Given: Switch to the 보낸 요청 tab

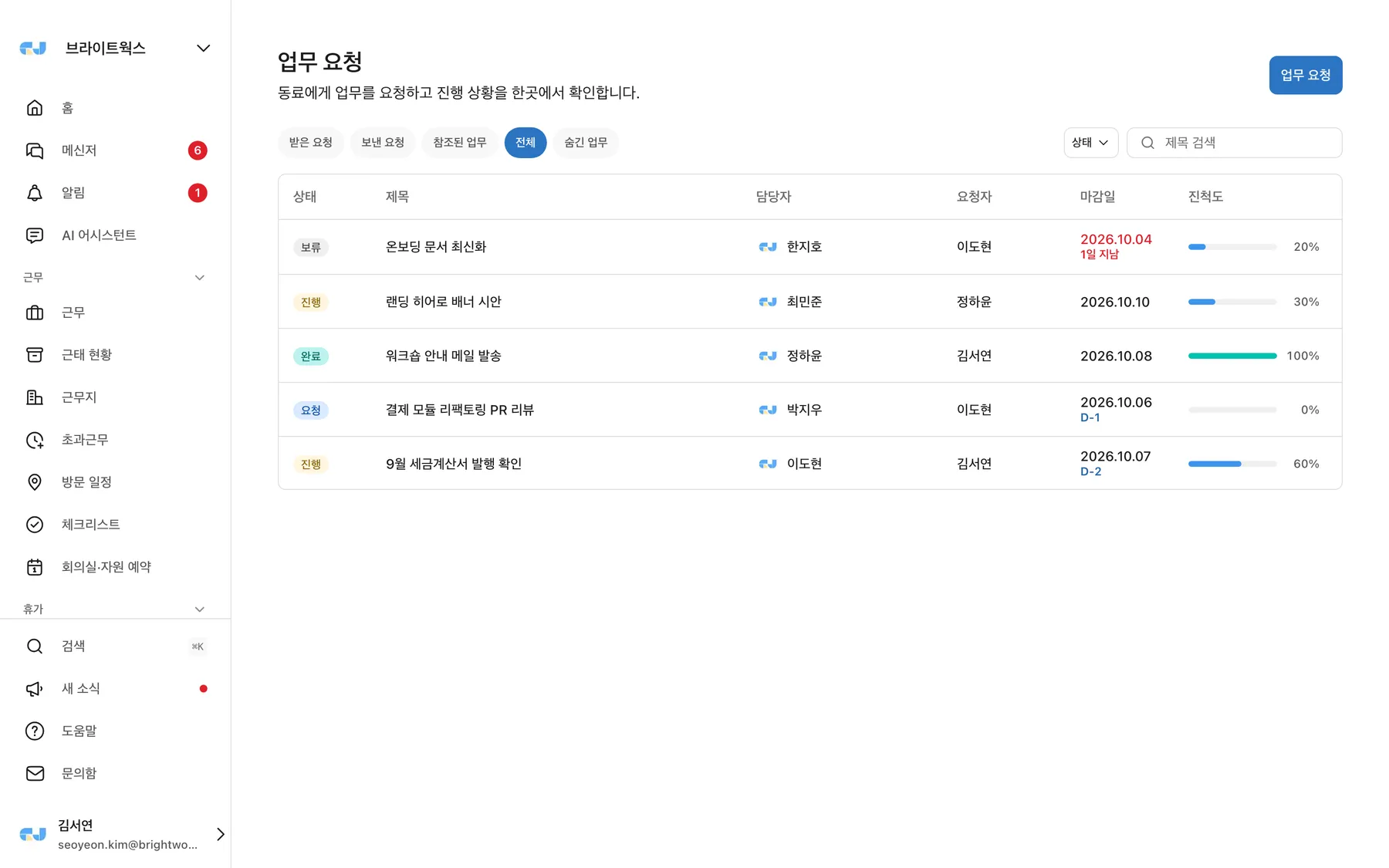Looking at the screenshot, I should pos(383,143).
